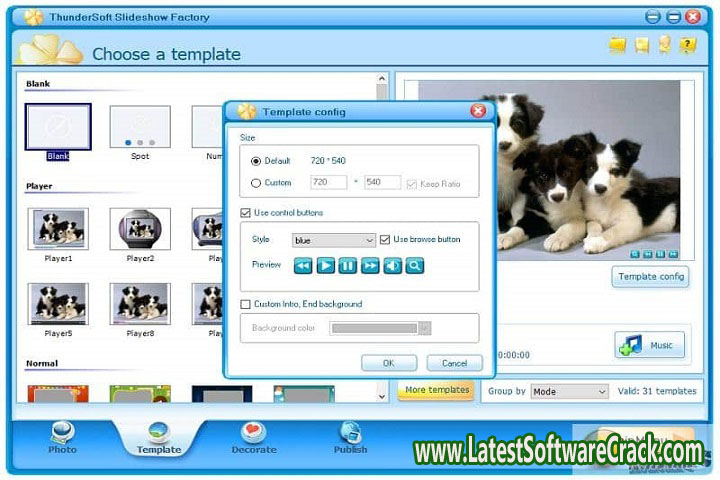Click the yellow person icon in header
Viewport: 720px width, 480px height.
pyautogui.click(x=664, y=45)
